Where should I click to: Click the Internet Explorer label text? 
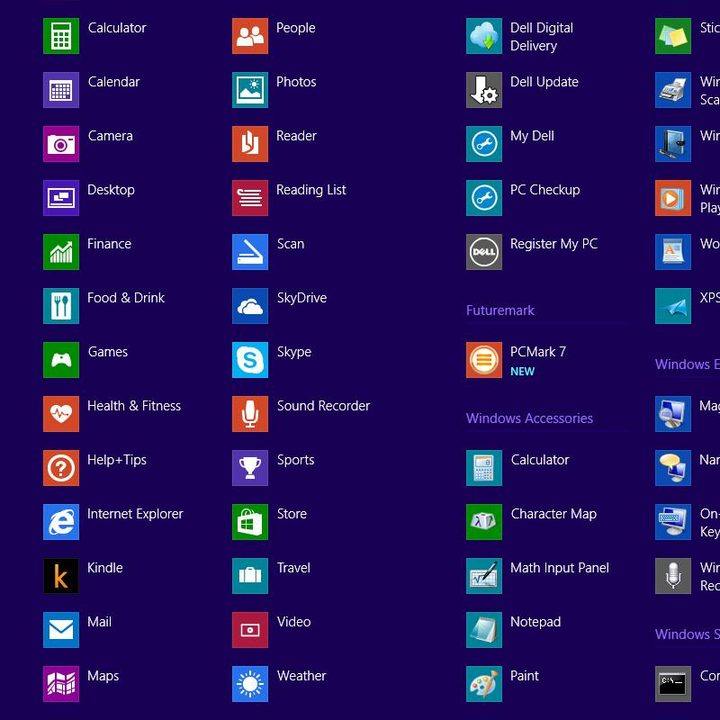135,514
